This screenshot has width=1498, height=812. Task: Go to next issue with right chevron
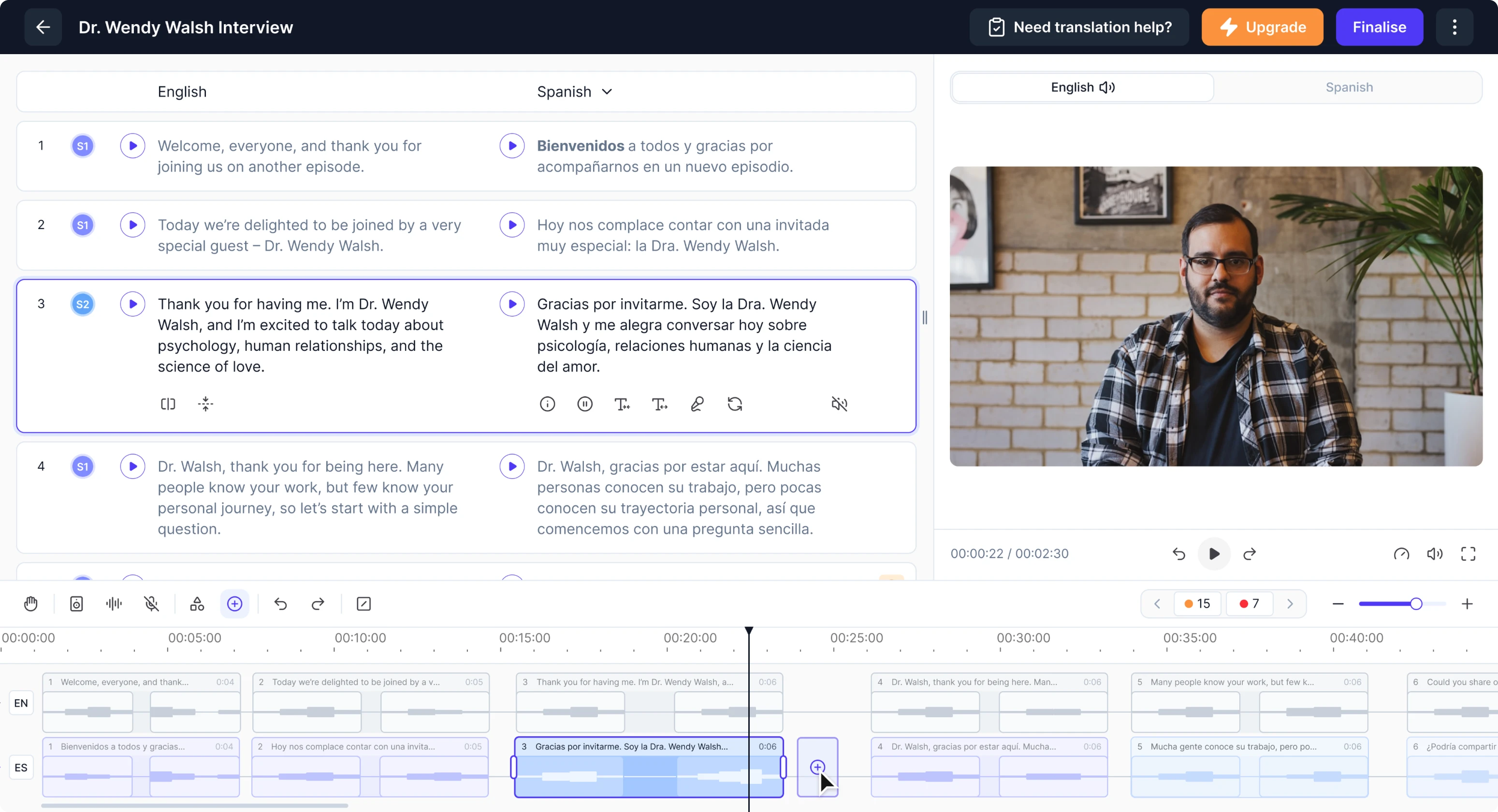coord(1290,604)
